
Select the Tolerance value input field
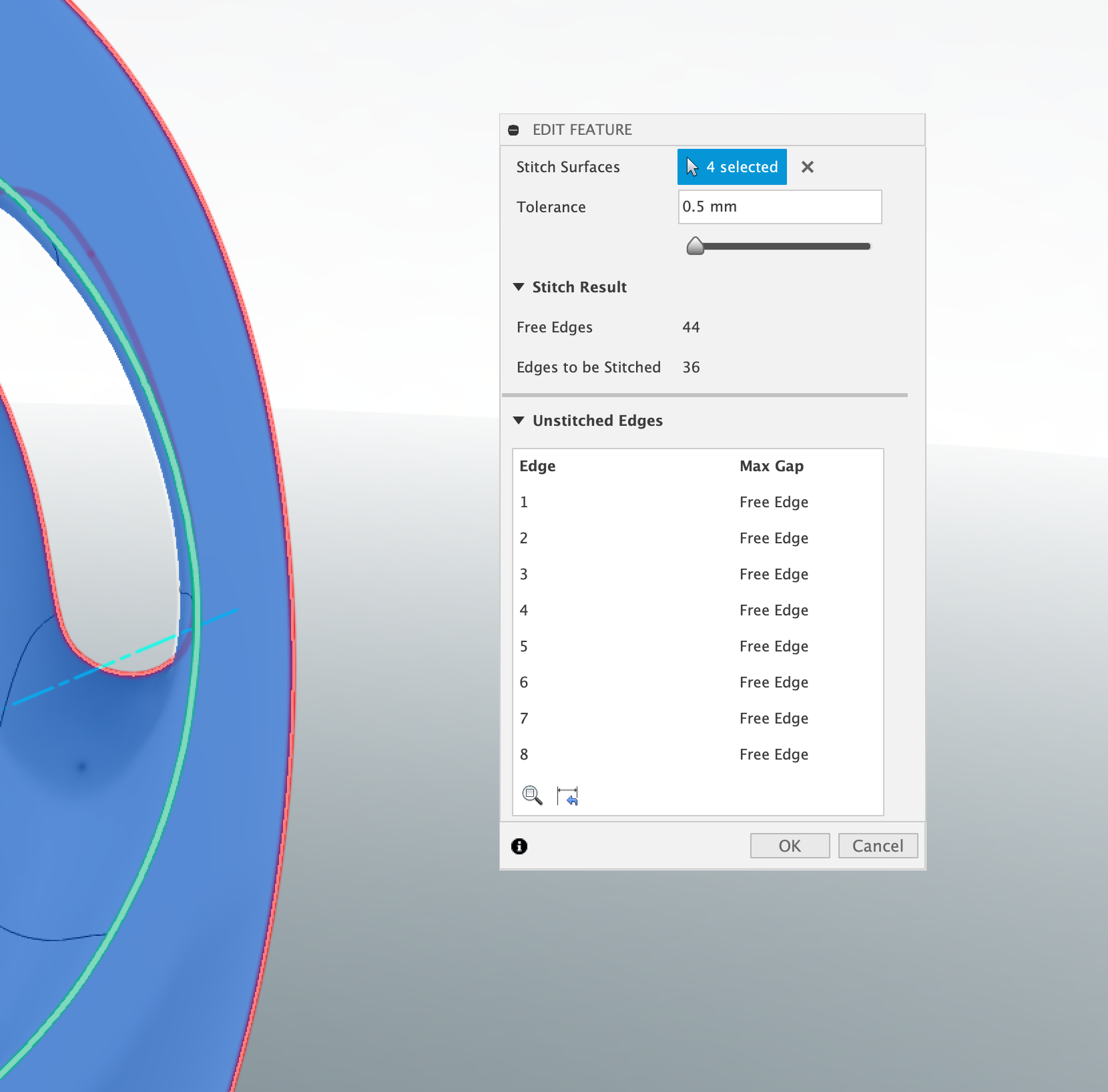(x=780, y=207)
